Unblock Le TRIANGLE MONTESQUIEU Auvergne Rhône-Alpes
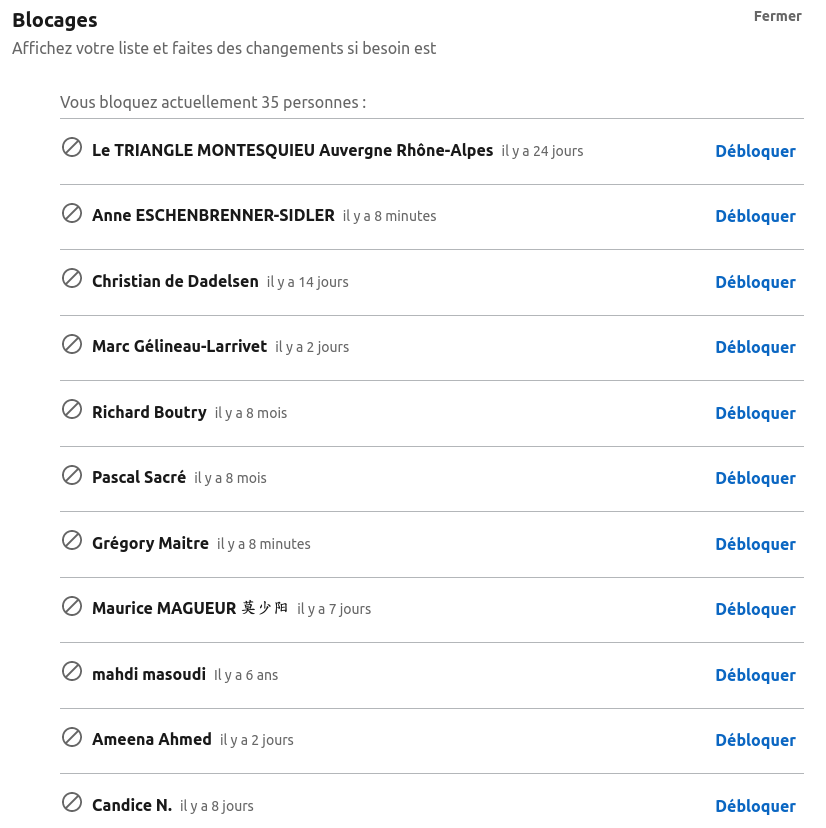Image resolution: width=826 pixels, height=828 pixels. point(755,151)
